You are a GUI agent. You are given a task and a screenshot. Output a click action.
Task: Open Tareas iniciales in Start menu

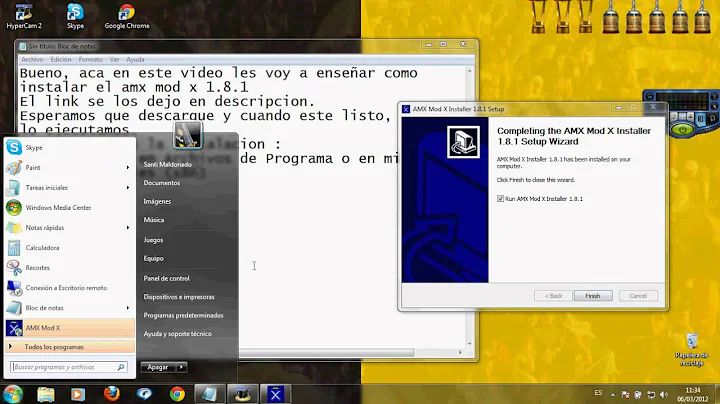69,187
